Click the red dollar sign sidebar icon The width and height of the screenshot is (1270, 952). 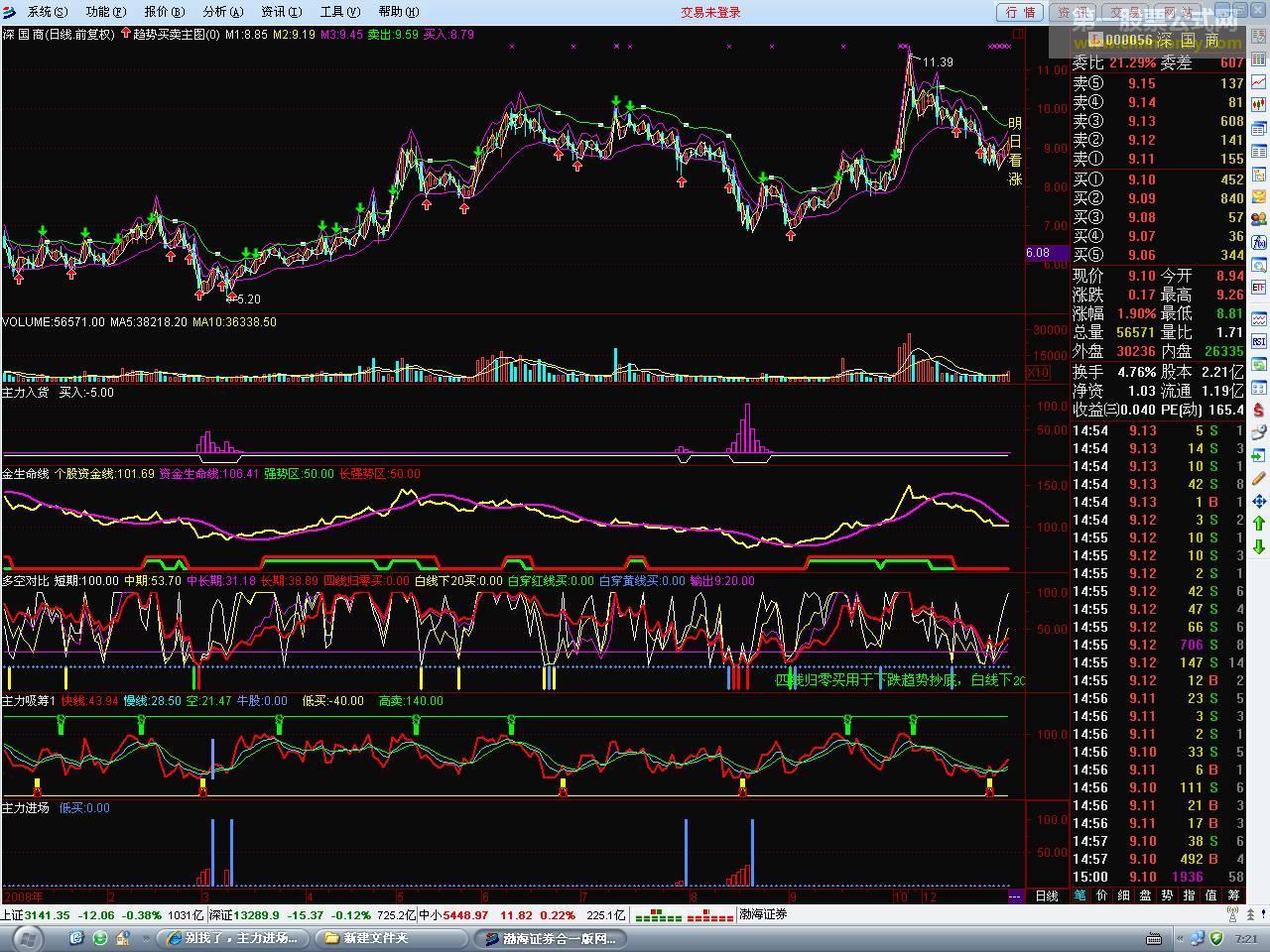click(1259, 410)
